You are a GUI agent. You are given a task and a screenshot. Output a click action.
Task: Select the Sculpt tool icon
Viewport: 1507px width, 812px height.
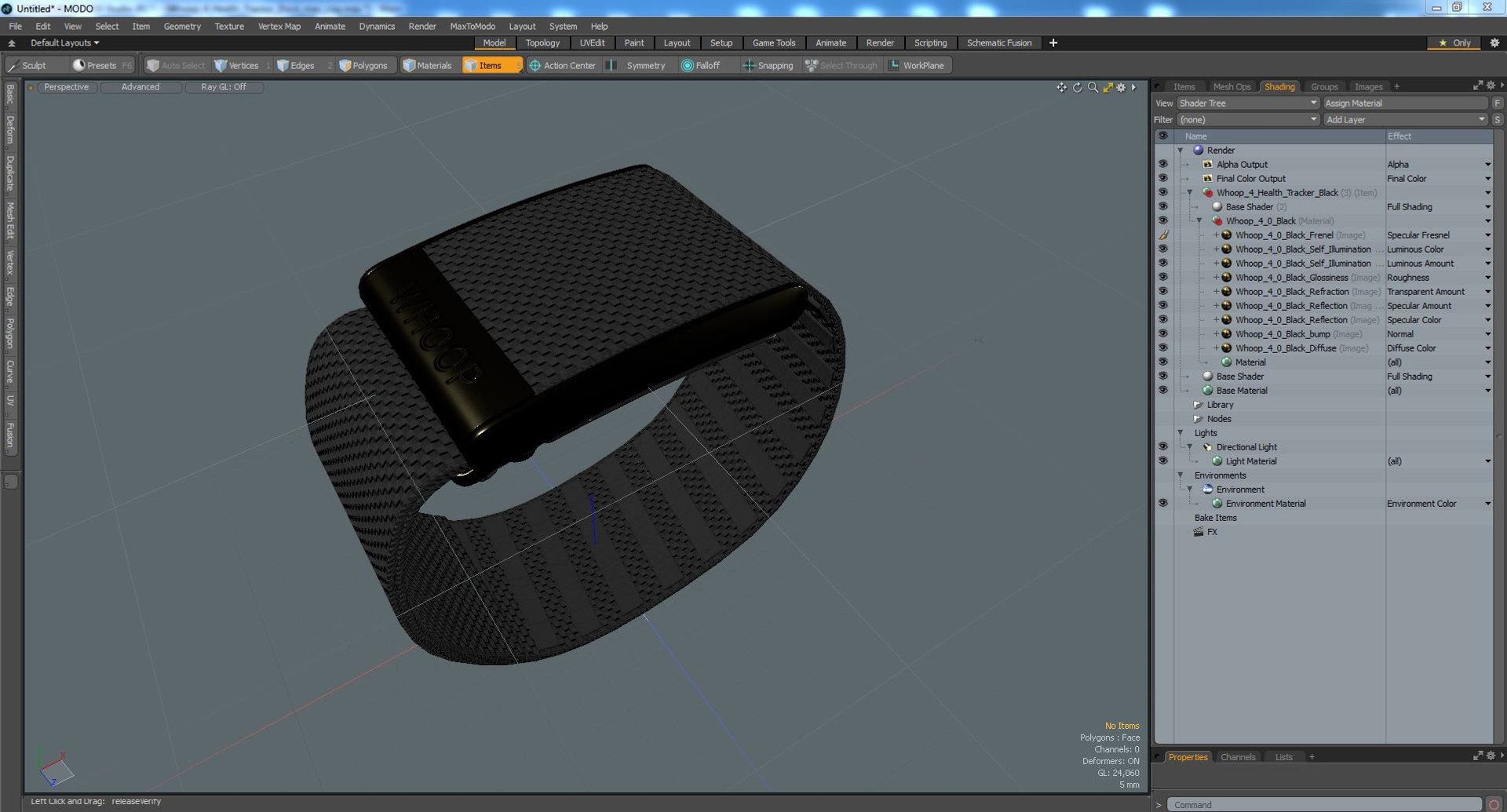pyautogui.click(x=13, y=66)
